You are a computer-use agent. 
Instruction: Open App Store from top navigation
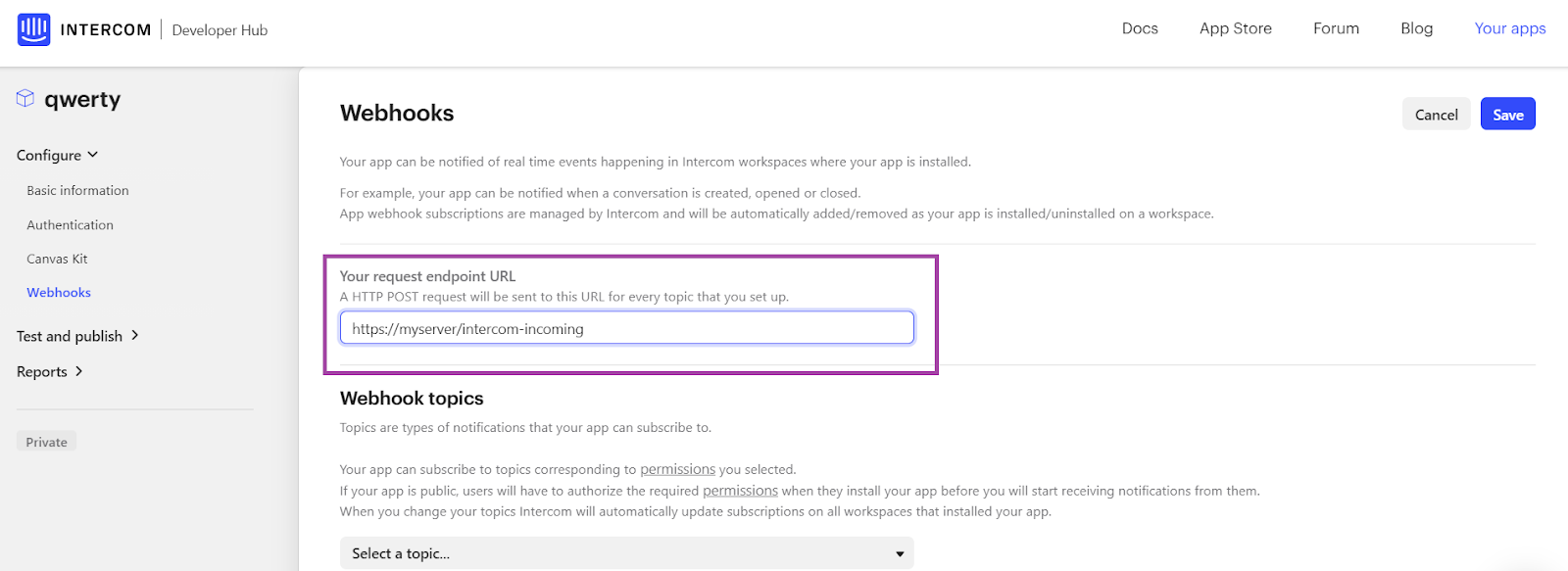pyautogui.click(x=1235, y=28)
